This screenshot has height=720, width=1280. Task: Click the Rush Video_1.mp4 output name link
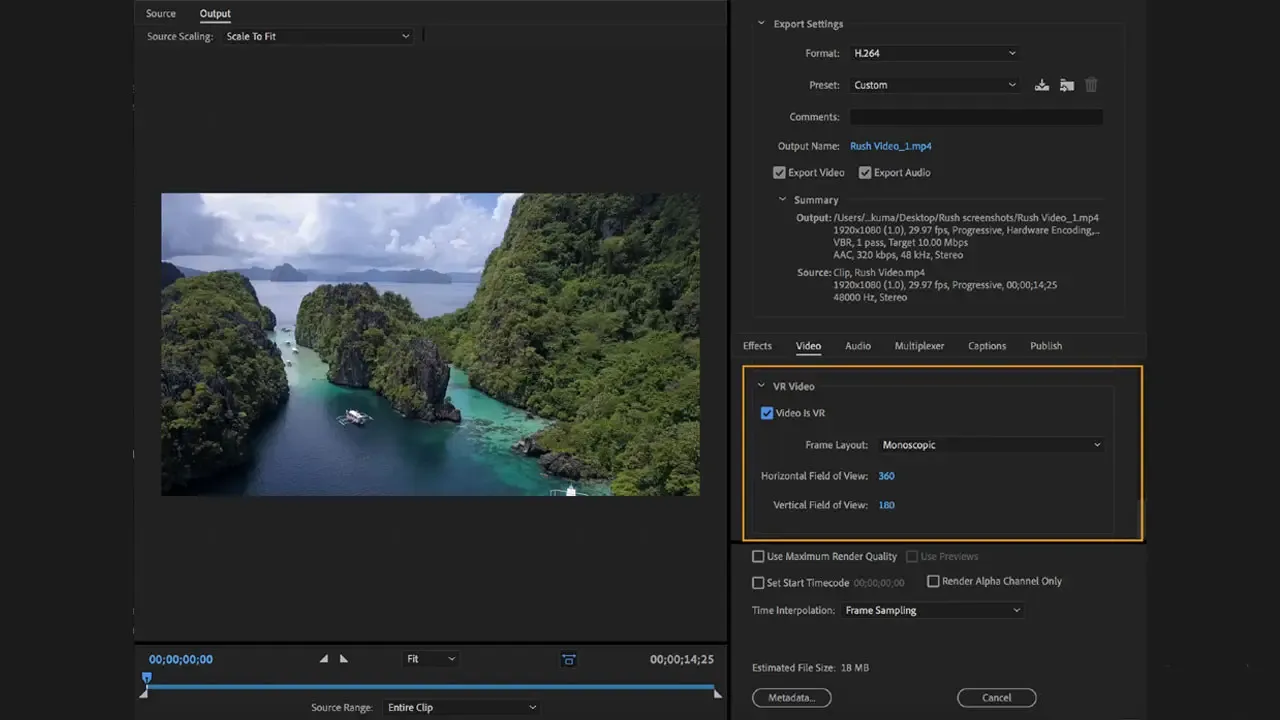coord(890,146)
